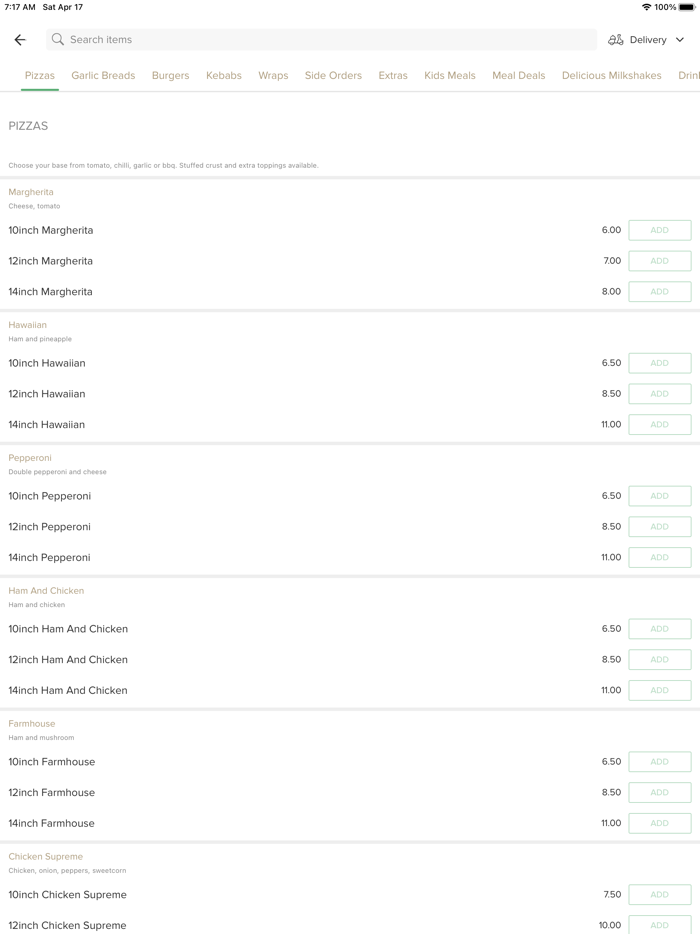Viewport: 700px width, 934px height.
Task: Go to the Meal Deals tab
Action: (518, 76)
